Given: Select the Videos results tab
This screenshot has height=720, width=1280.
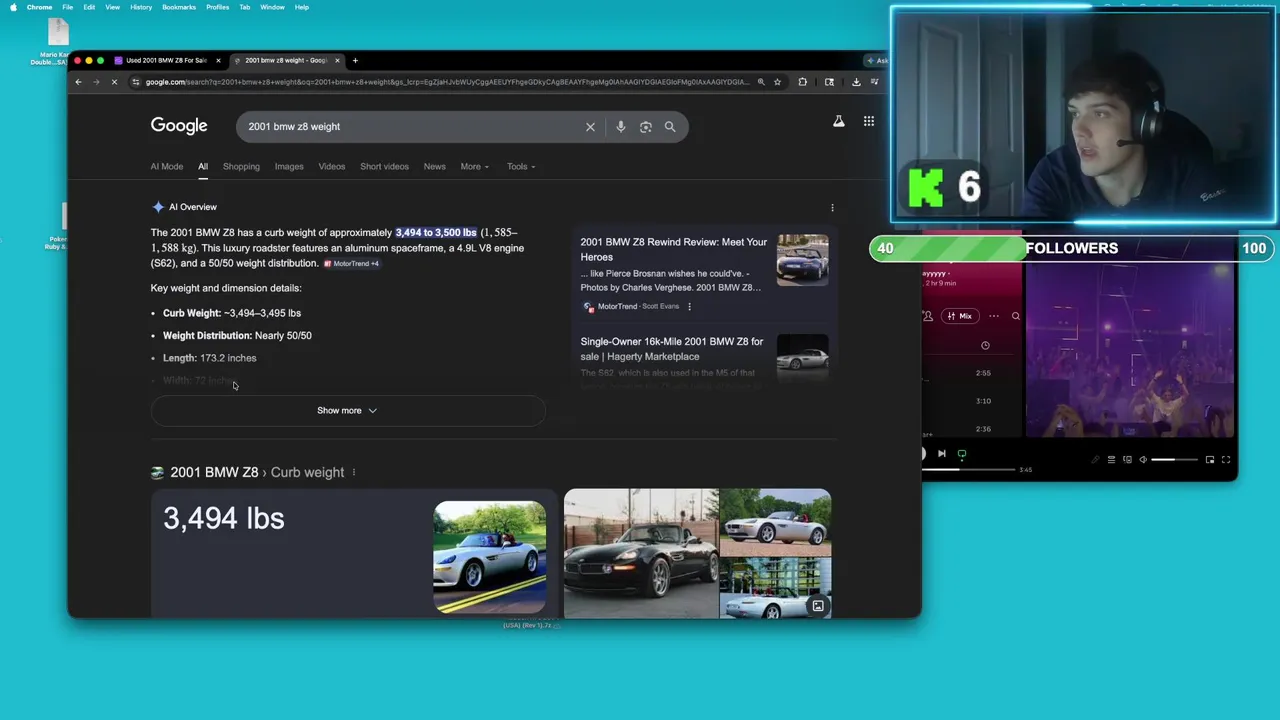Looking at the screenshot, I should tap(331, 167).
